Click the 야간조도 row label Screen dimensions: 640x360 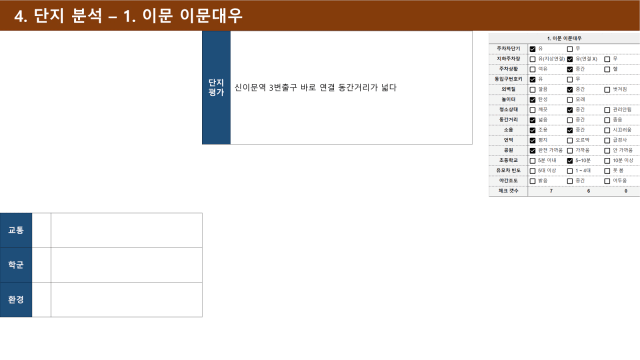(x=508, y=181)
